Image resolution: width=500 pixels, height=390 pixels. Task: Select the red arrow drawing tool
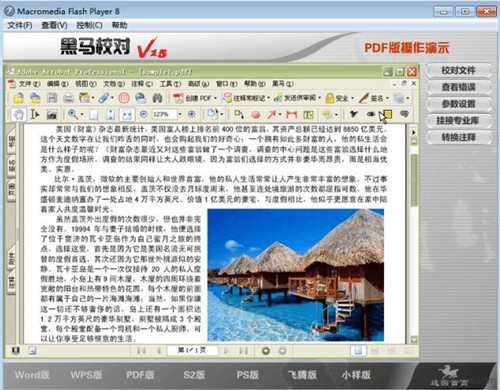tap(271, 115)
